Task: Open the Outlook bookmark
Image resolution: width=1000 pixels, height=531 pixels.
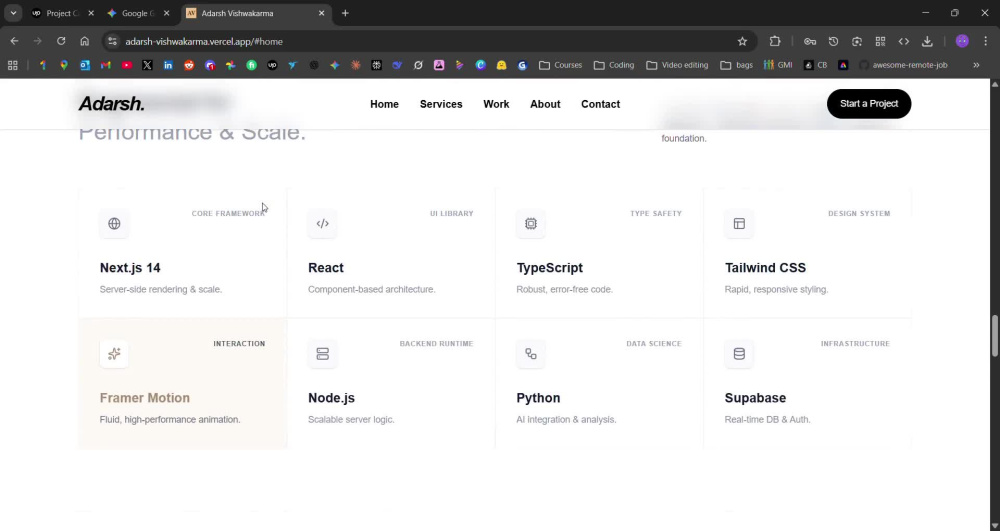Action: (85, 65)
